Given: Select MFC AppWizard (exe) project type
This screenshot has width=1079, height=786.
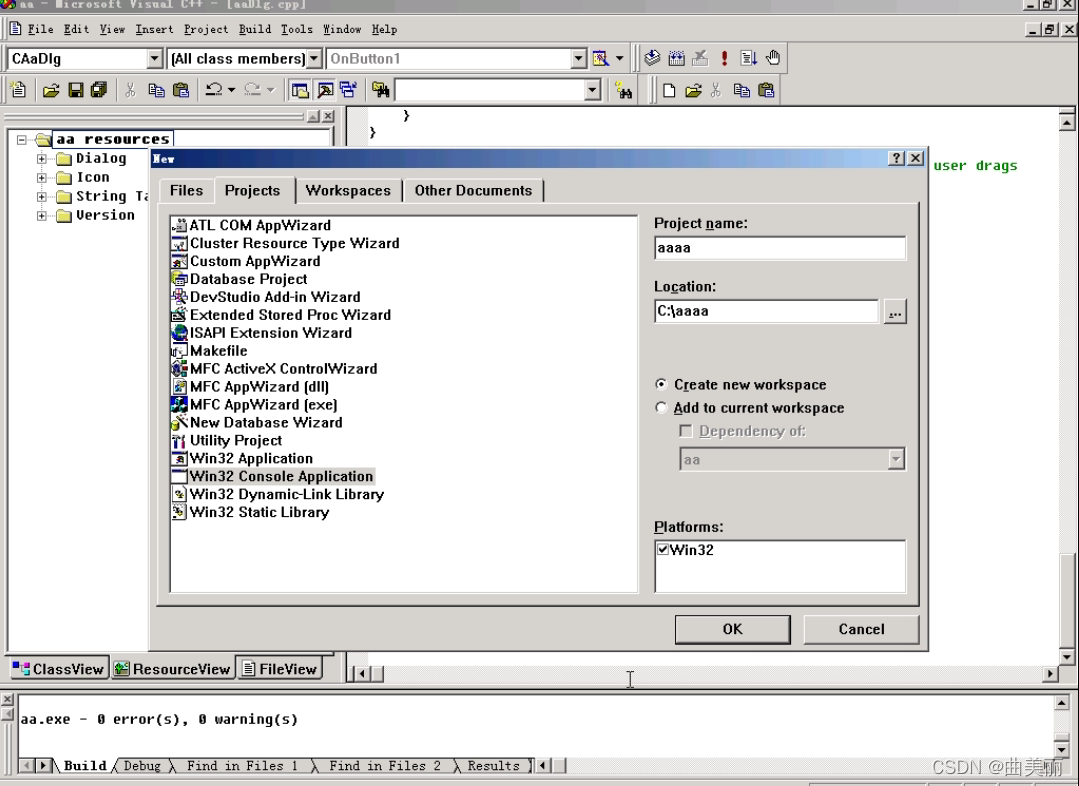Looking at the screenshot, I should tap(264, 405).
